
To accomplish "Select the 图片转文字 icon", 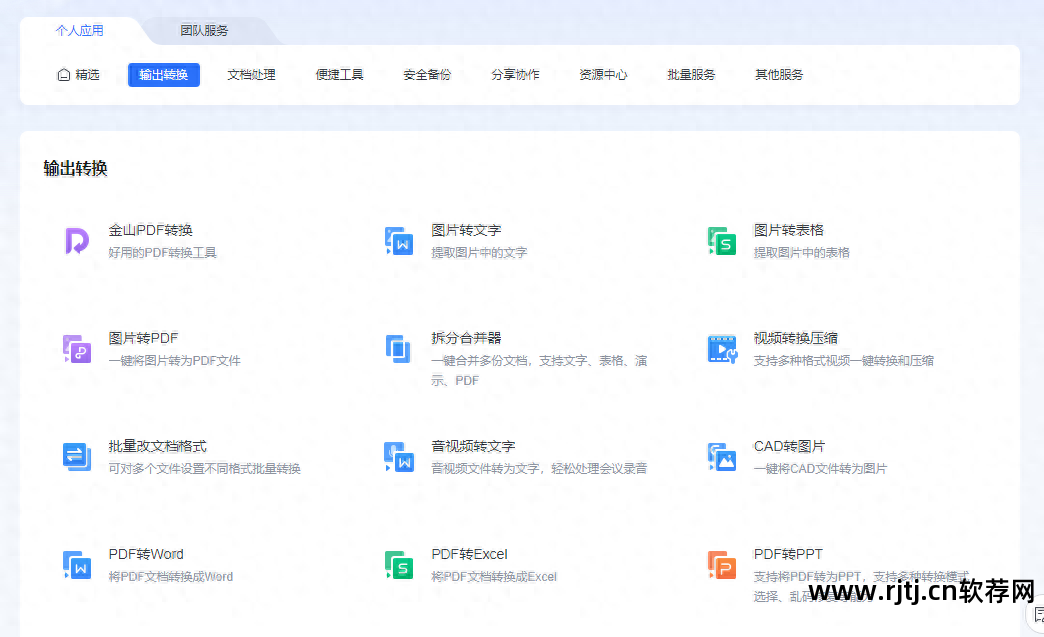I will [399, 240].
